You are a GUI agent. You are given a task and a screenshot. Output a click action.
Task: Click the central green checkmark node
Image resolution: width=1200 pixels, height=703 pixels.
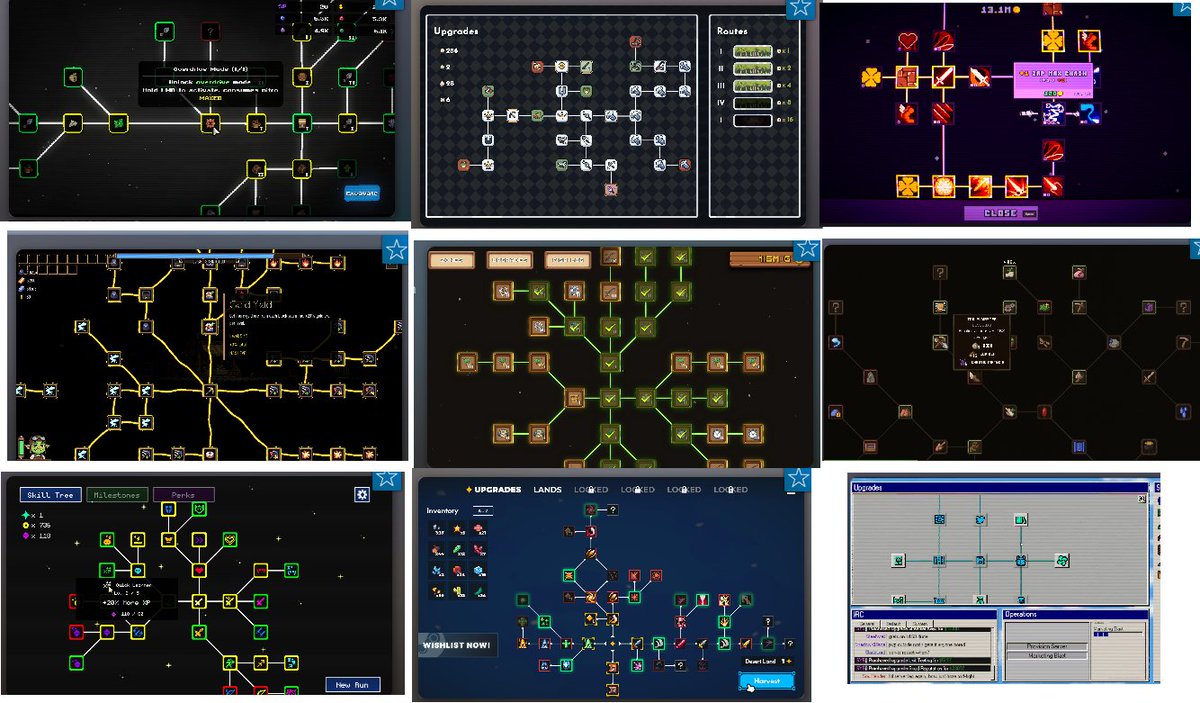pos(610,398)
